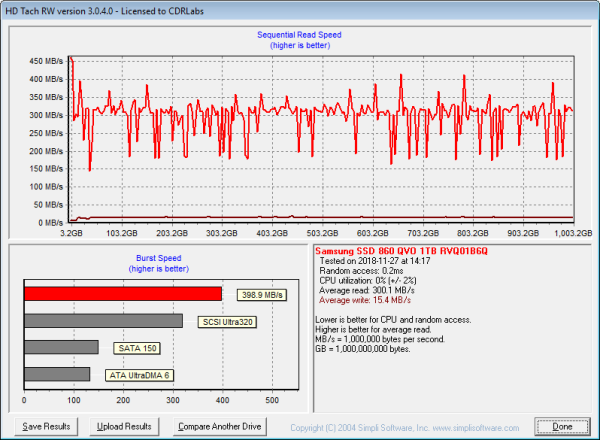Close the results with the Done button
This screenshot has height=440, width=600.
pos(562,426)
